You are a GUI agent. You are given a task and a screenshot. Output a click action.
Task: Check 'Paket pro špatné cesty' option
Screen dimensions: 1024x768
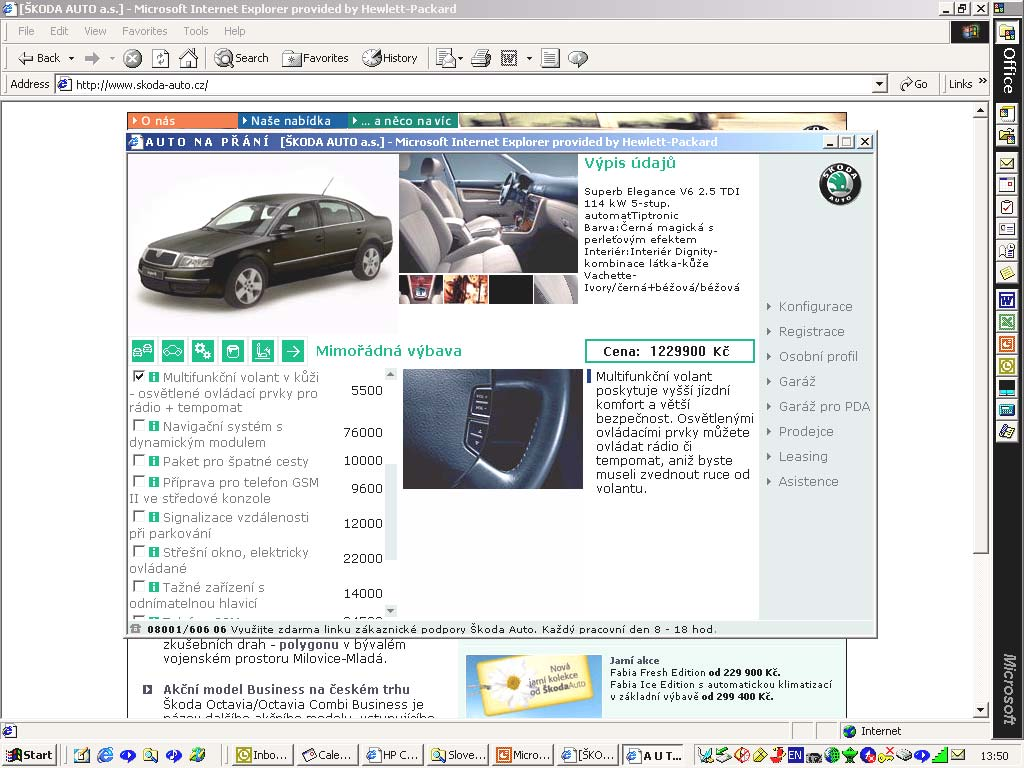click(138, 460)
